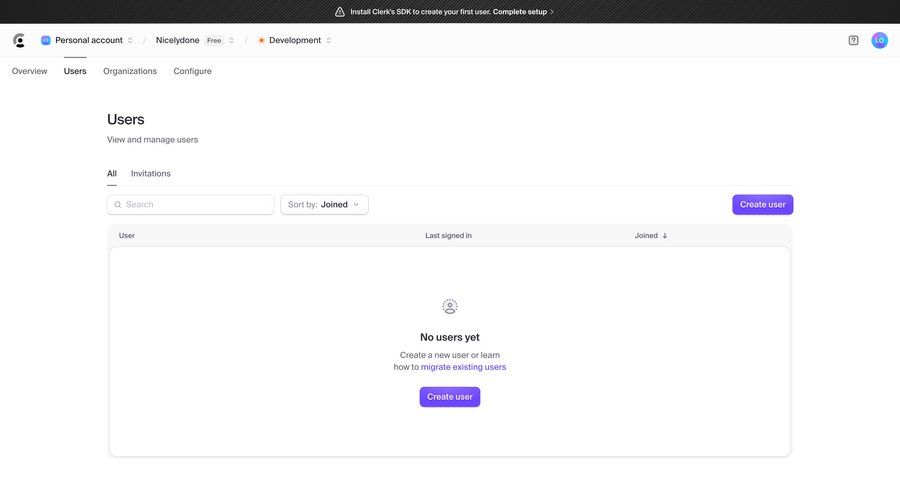Switch to the Invitations tab
Screen dimensions: 900x484
coord(151,174)
